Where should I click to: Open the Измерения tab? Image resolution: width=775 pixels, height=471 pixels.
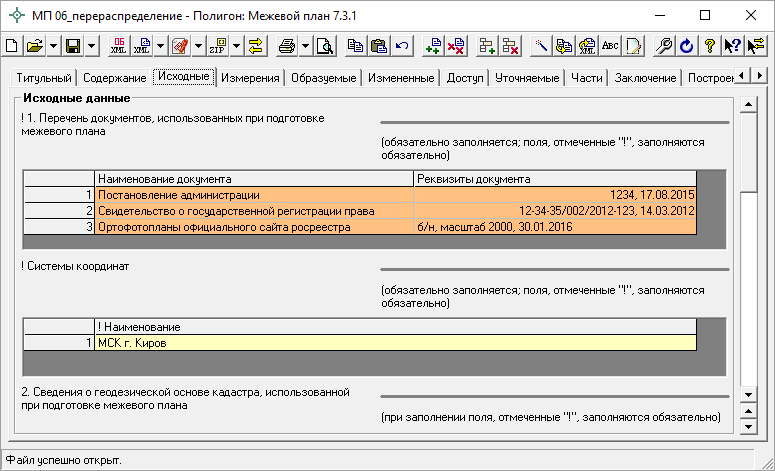point(250,78)
